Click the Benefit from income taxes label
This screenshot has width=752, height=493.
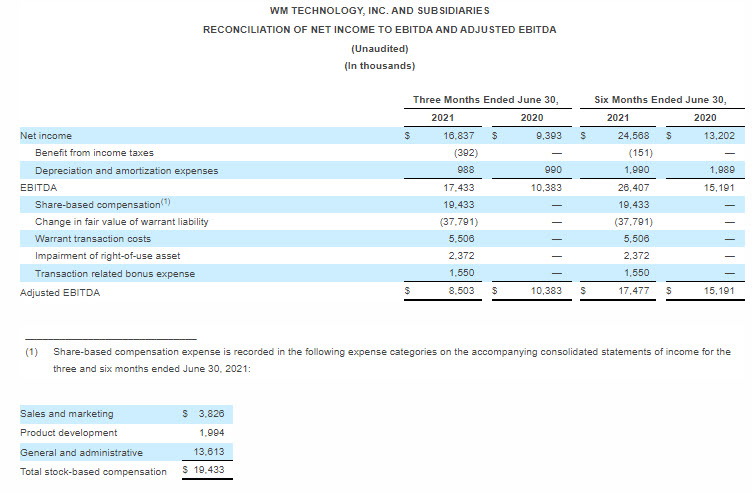point(94,153)
